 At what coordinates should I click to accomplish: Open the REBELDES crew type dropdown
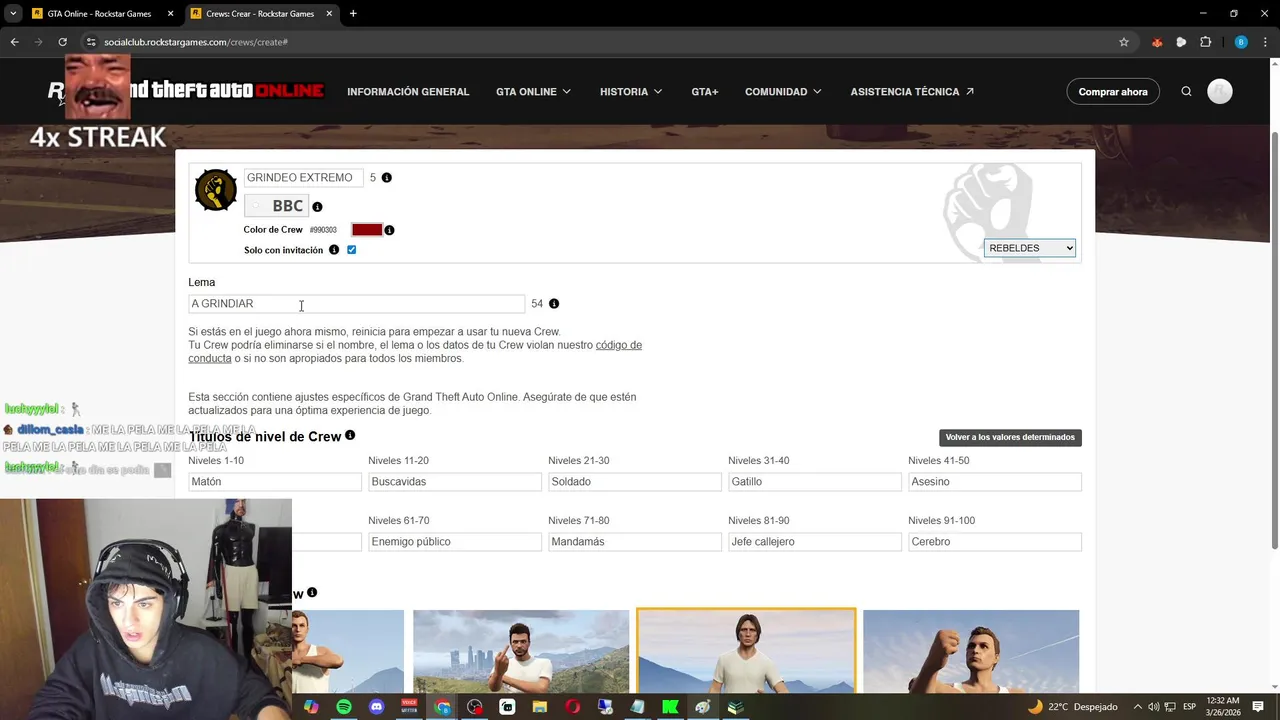[1029, 248]
